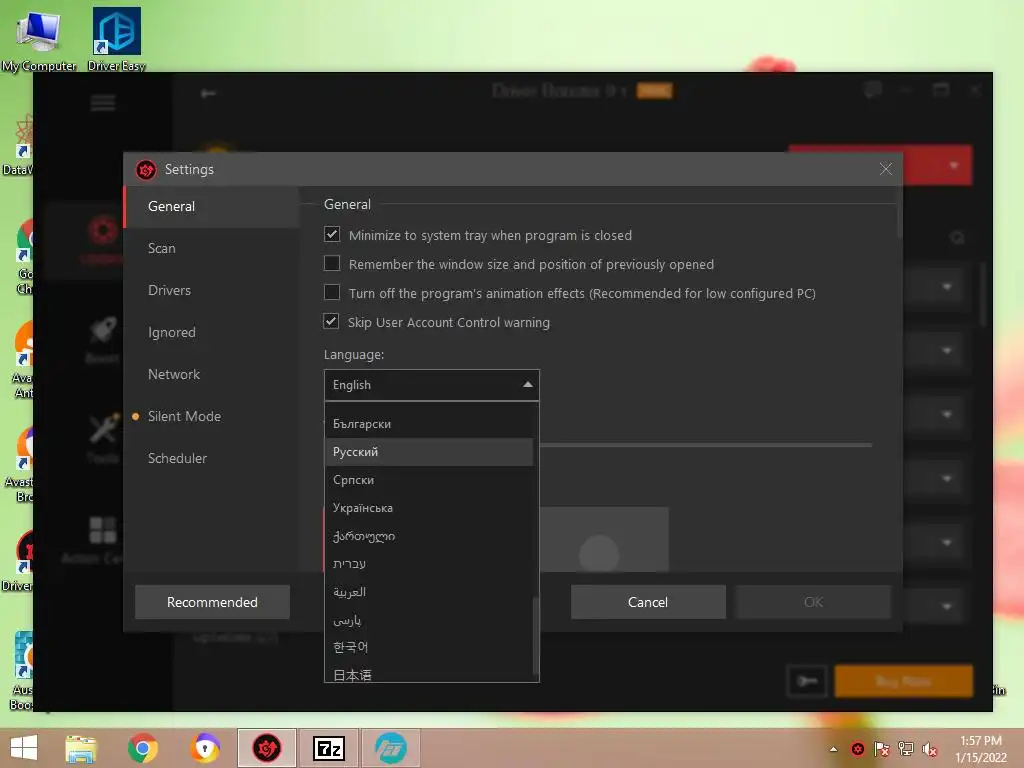Image resolution: width=1024 pixels, height=768 pixels.
Task: Switch to Silent Mode settings tab
Action: [x=212, y=416]
